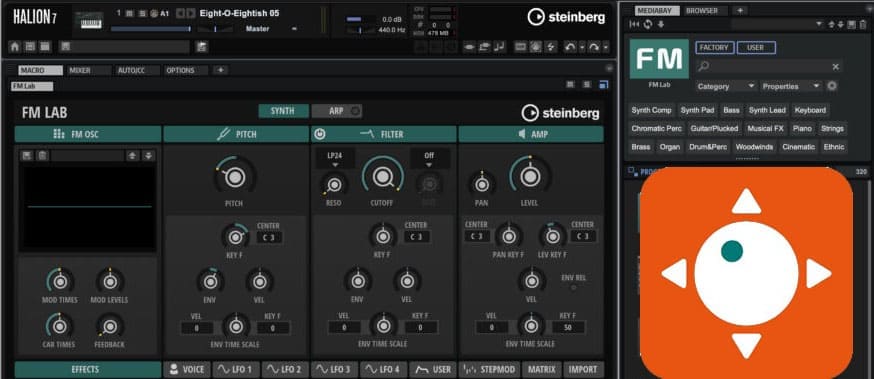Click the note icon in the top toolbar
This screenshot has height=379, width=874.
point(499,47)
